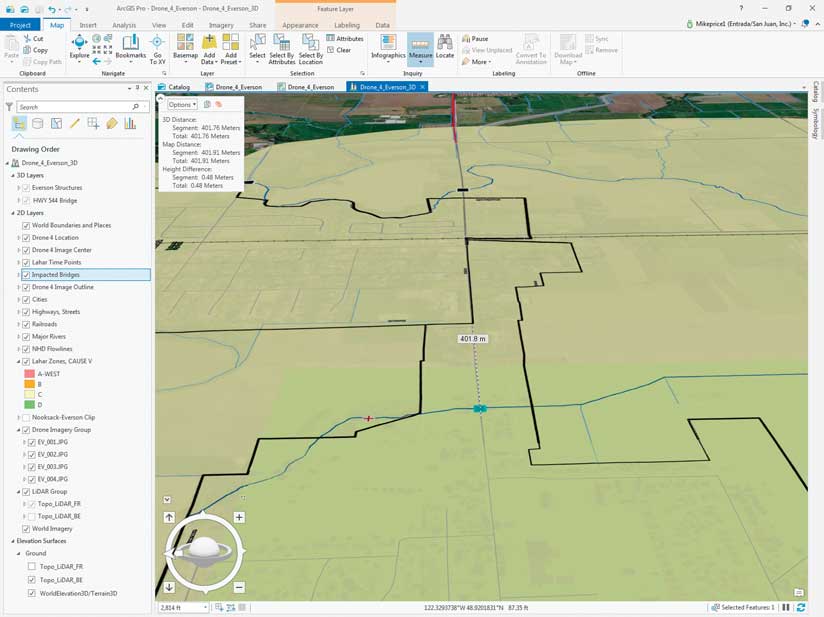824x617 pixels.
Task: Switch Contents to List By Charts
Action: point(130,124)
